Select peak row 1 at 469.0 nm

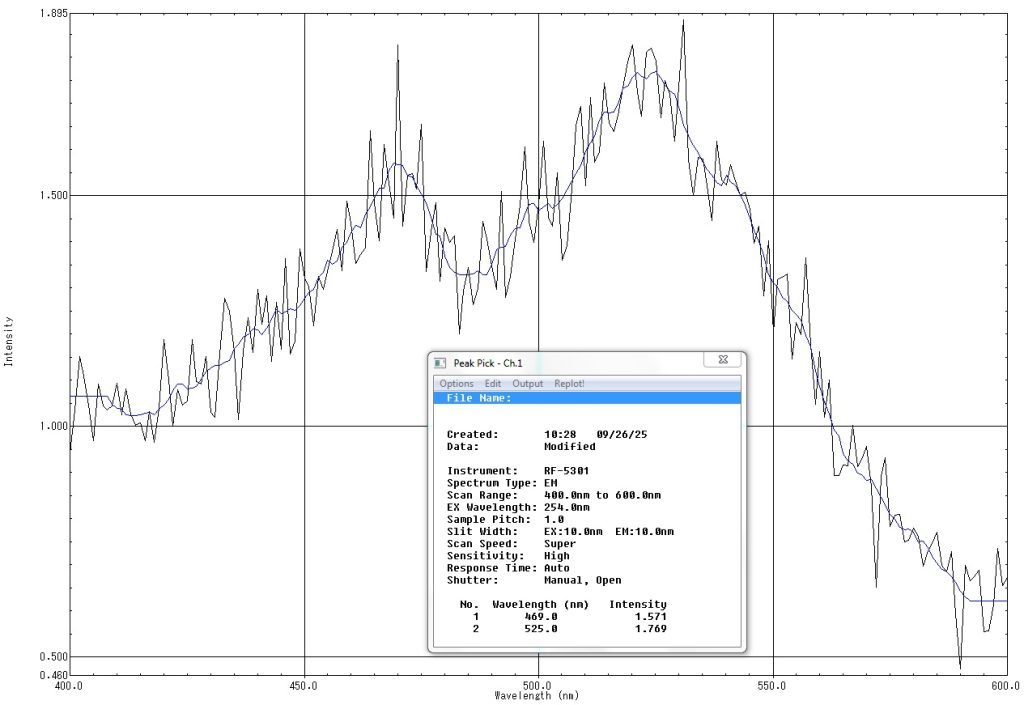(563, 617)
